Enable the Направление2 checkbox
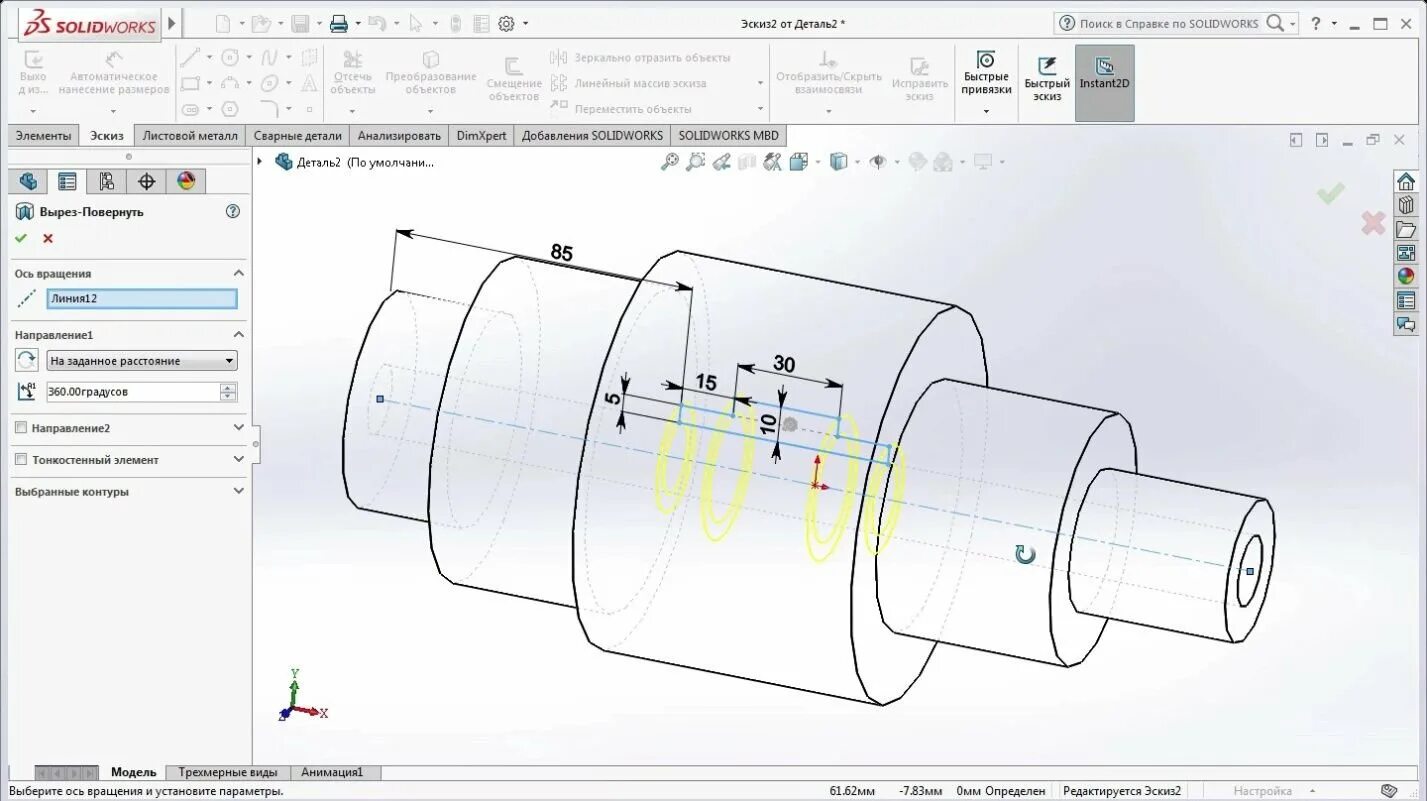 tap(21, 428)
